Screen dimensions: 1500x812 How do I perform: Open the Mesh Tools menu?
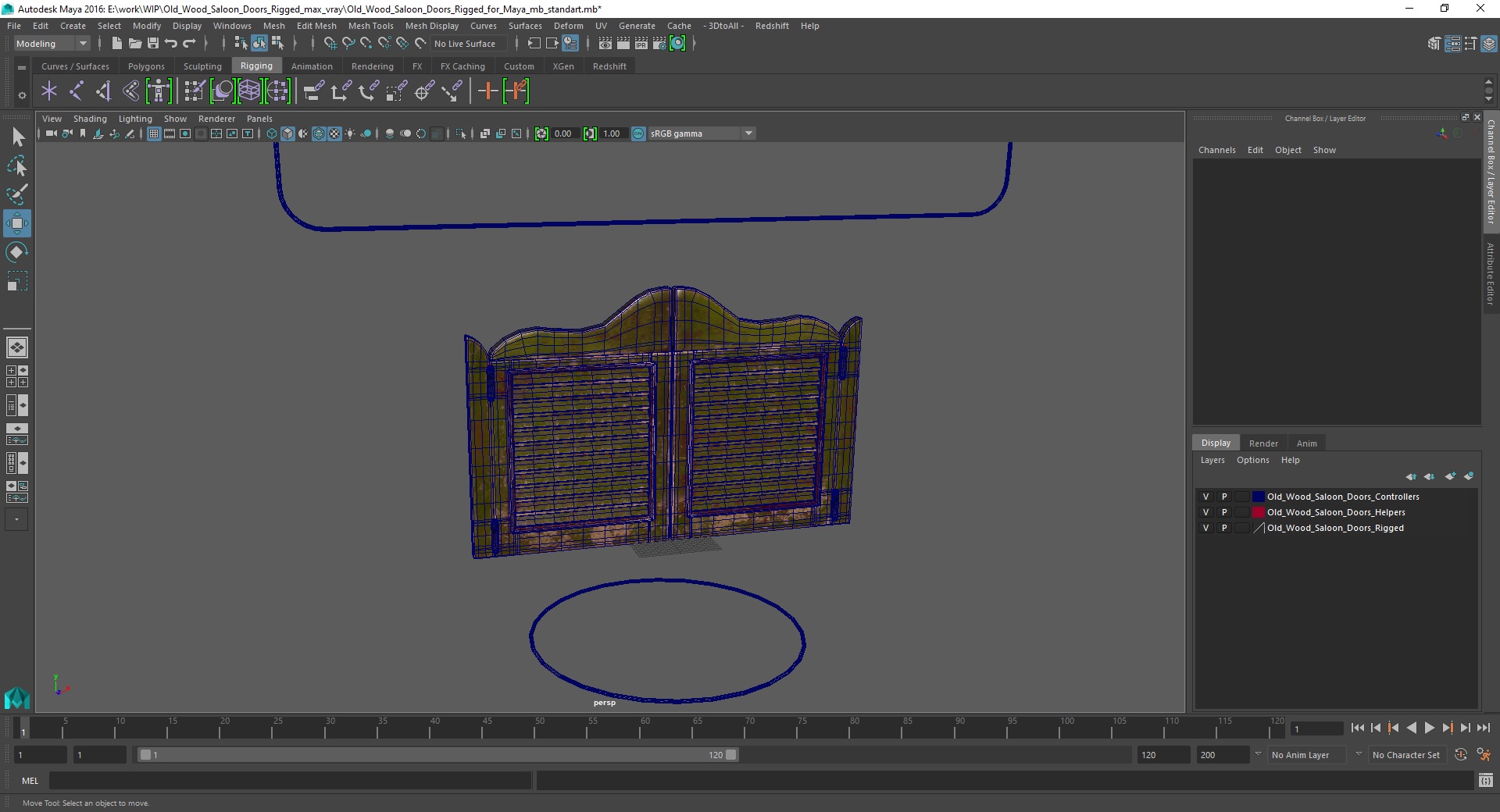(371, 26)
